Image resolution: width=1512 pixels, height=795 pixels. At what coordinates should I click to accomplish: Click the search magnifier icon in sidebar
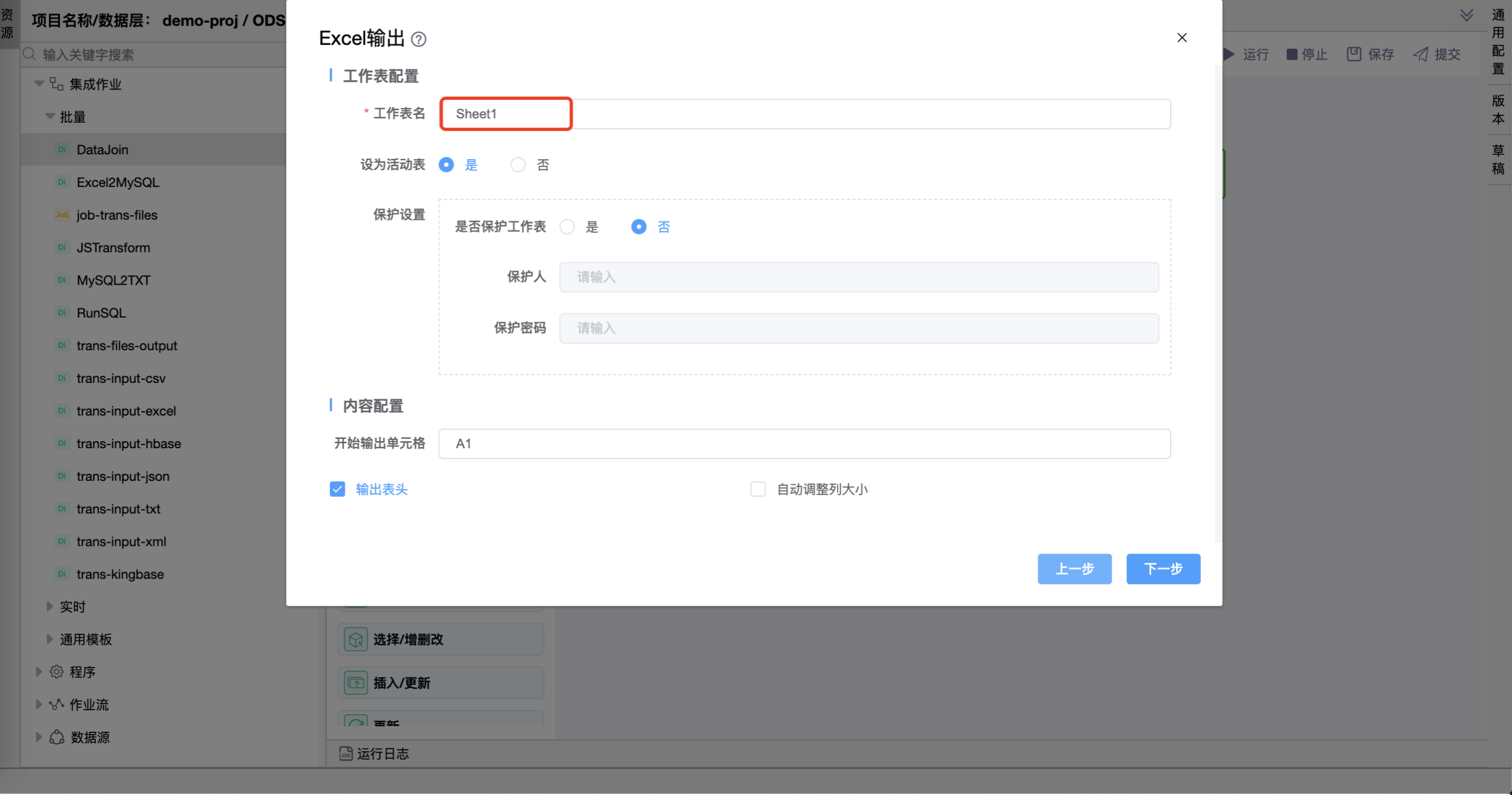29,55
